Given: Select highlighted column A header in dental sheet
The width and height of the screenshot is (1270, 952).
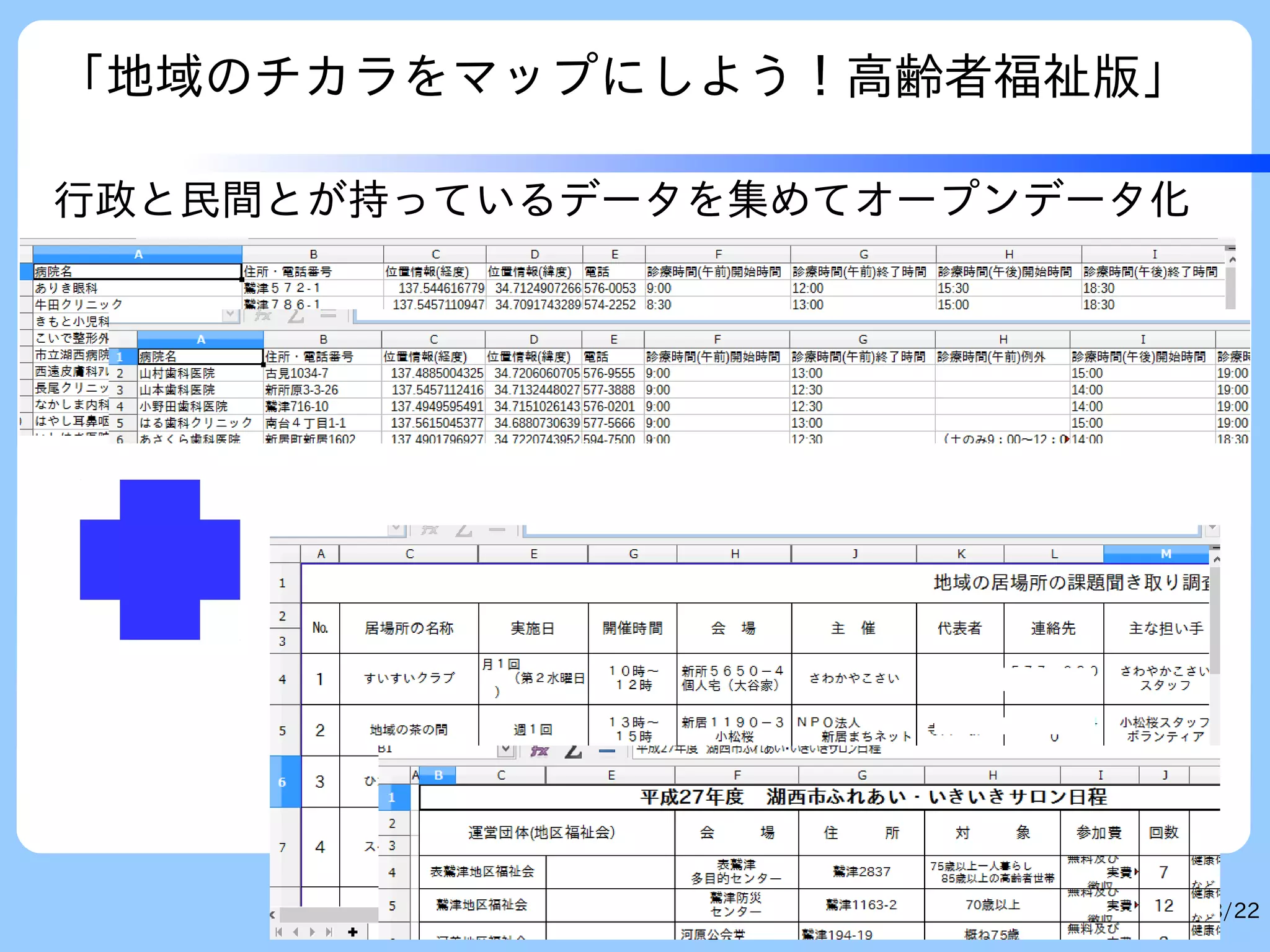Looking at the screenshot, I should 200,340.
